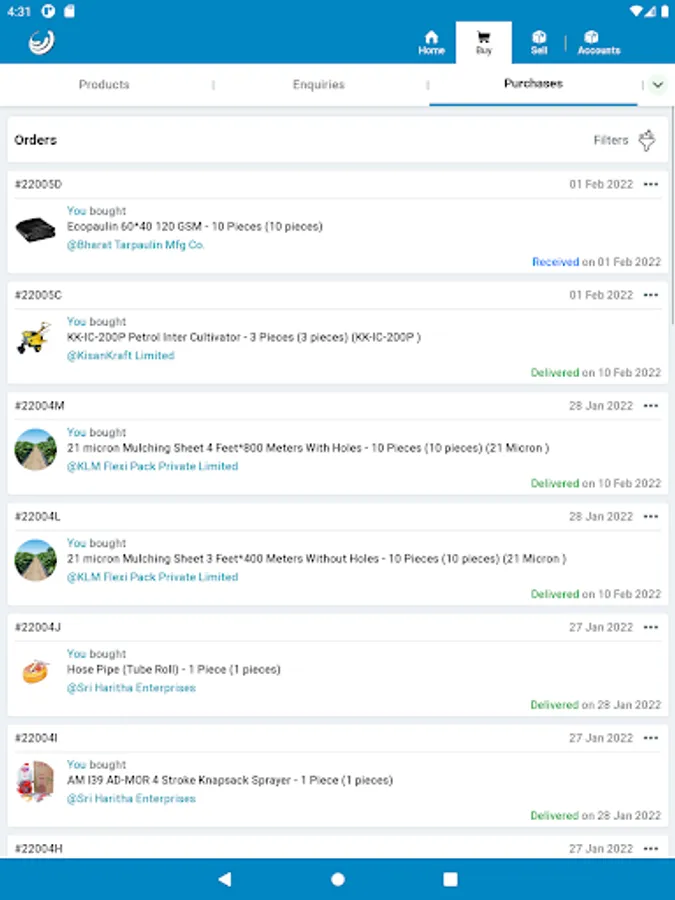View Petrol Inter Cultivator thumbnail
675x900 pixels.
point(34,338)
